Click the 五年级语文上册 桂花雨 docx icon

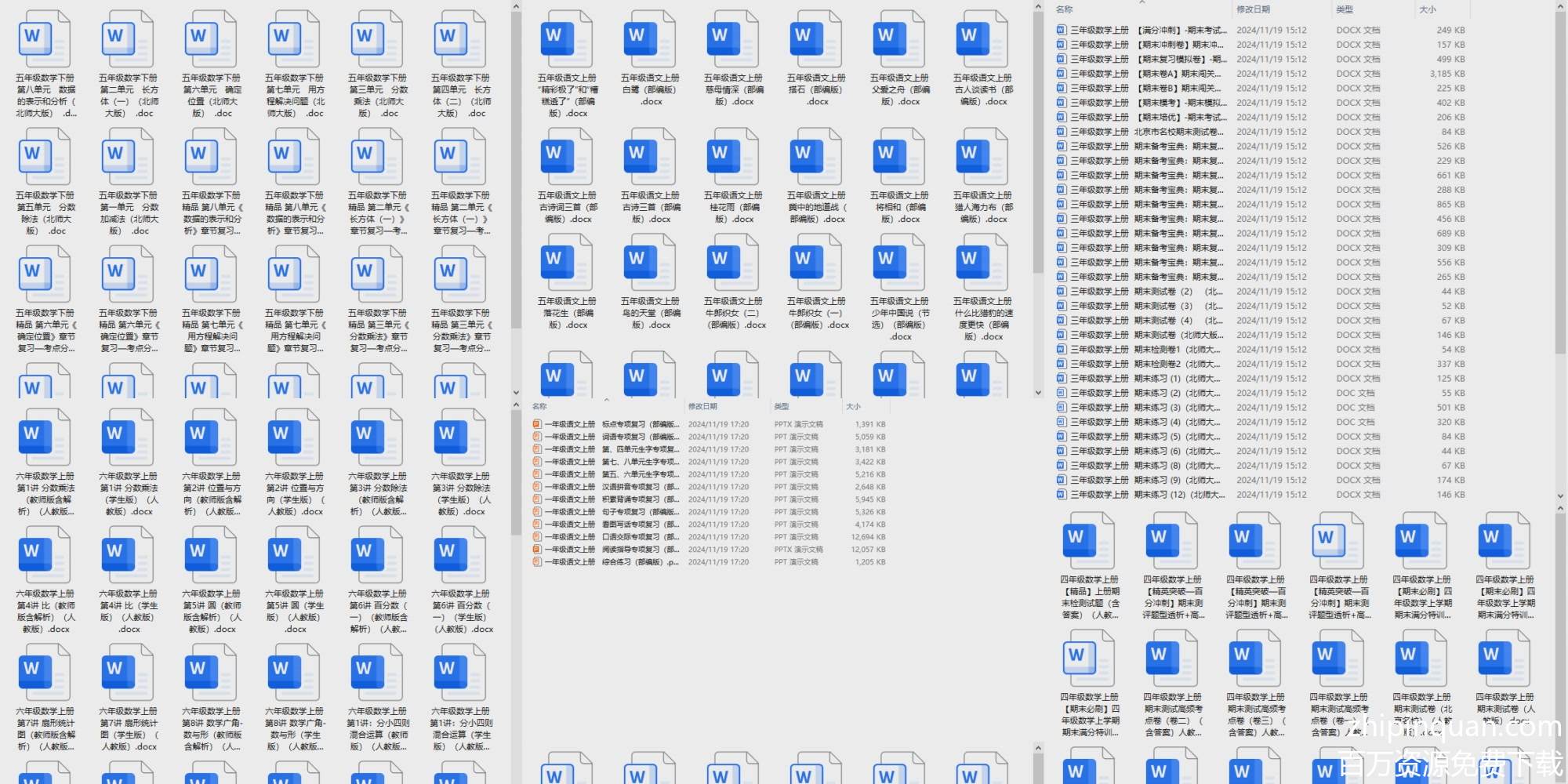click(x=733, y=158)
